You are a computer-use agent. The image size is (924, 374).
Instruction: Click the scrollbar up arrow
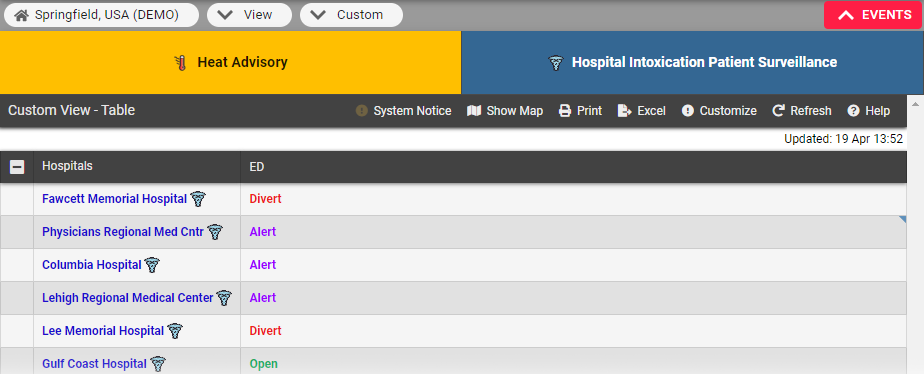pos(915,104)
